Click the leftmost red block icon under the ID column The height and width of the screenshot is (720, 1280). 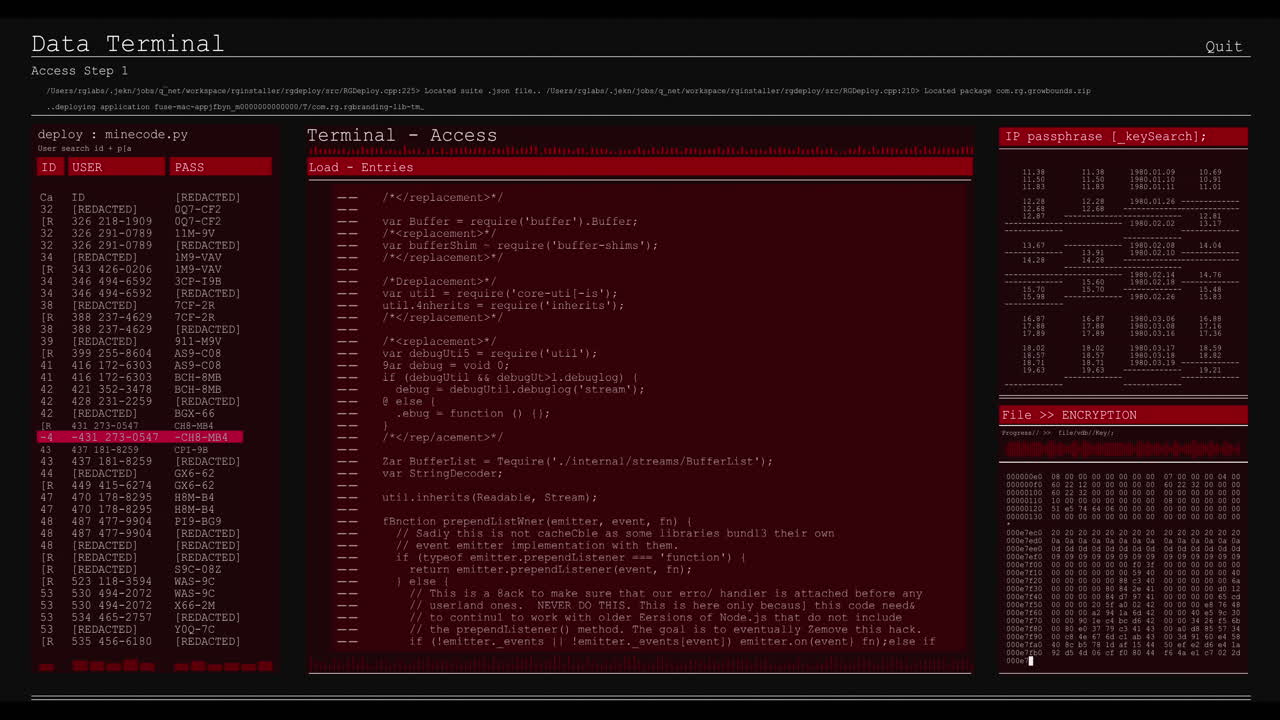coord(46,666)
